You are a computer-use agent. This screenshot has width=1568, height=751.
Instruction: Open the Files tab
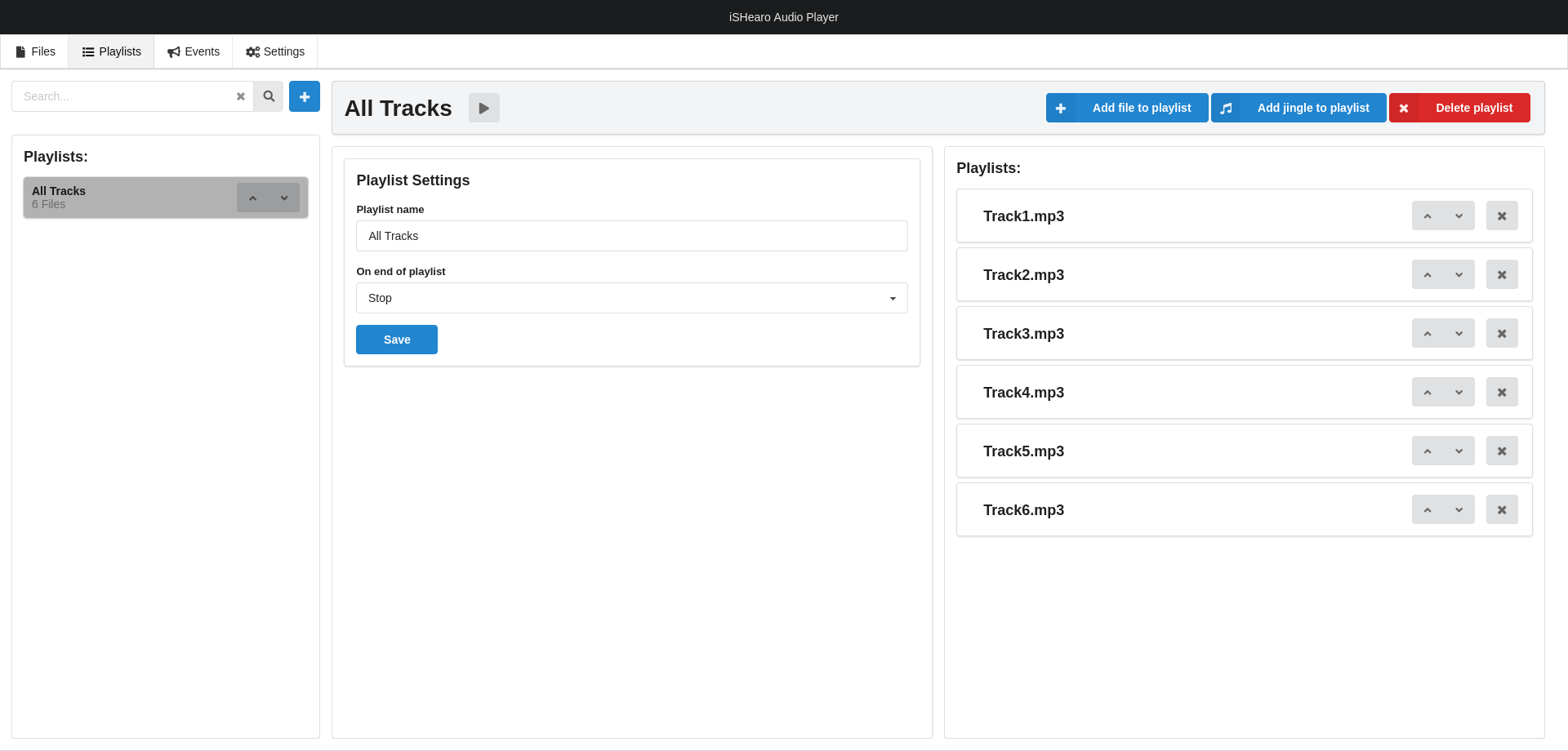pos(35,51)
